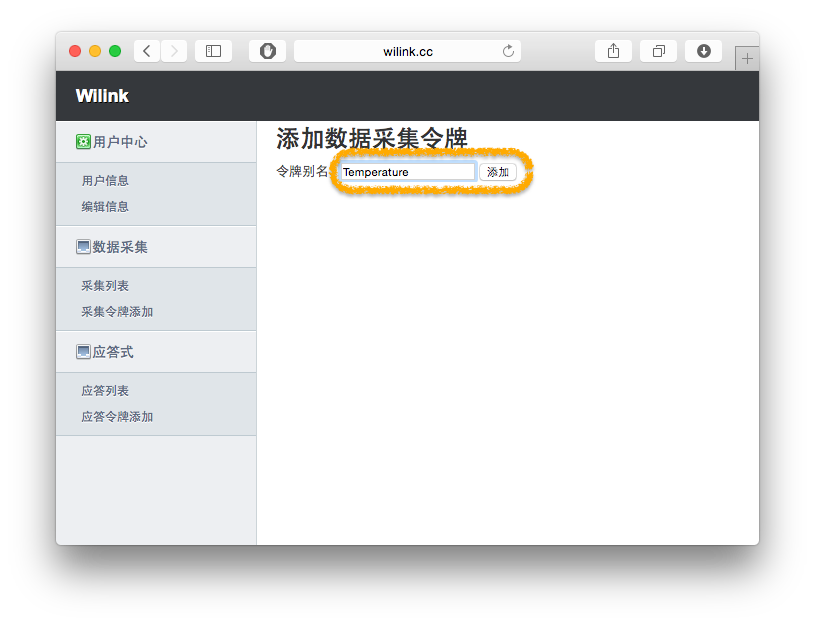Open the 编辑信息 sidebar link

point(105,206)
